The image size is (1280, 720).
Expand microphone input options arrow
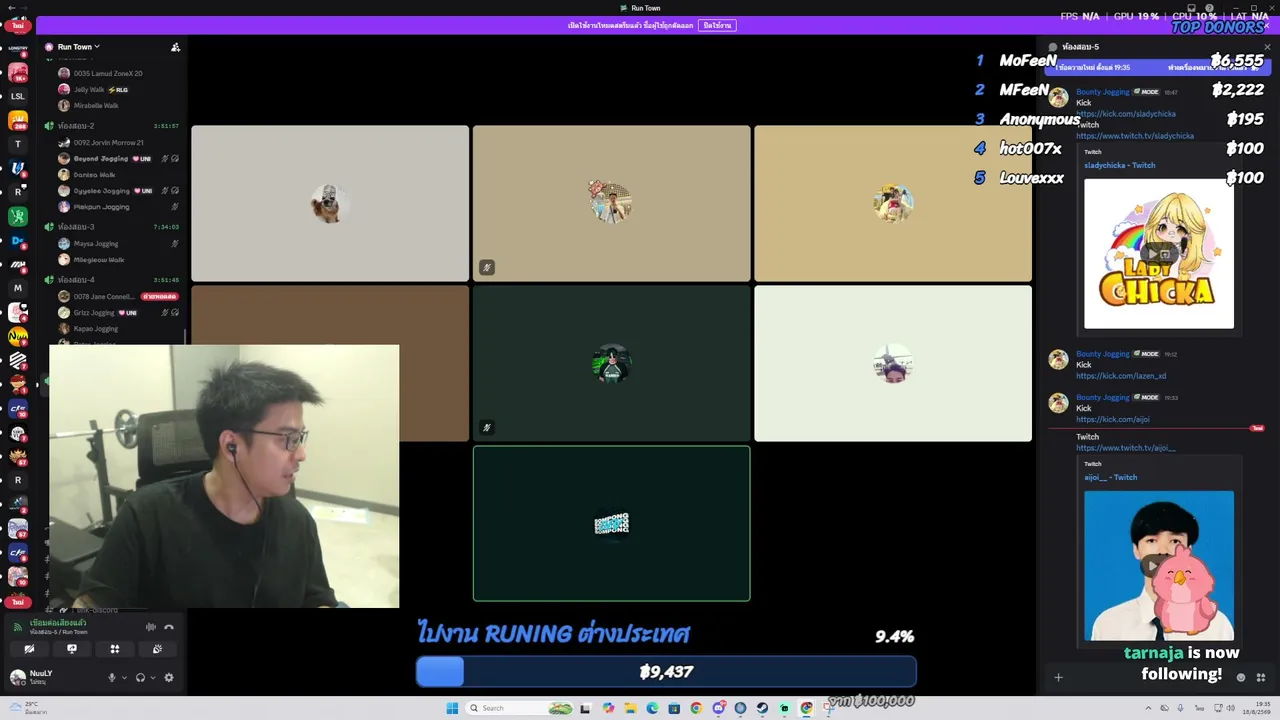click(x=124, y=677)
